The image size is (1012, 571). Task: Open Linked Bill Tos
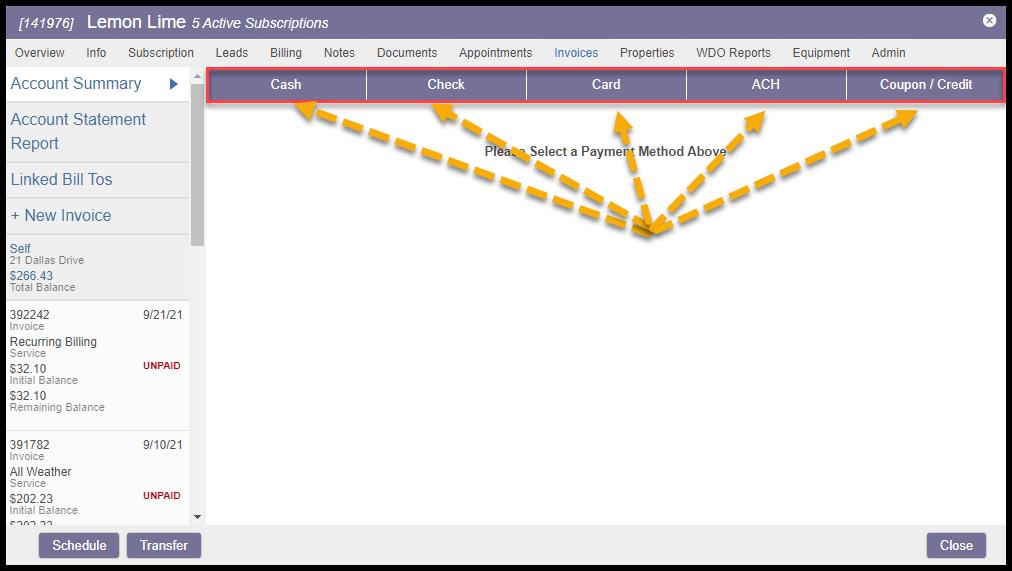point(61,180)
